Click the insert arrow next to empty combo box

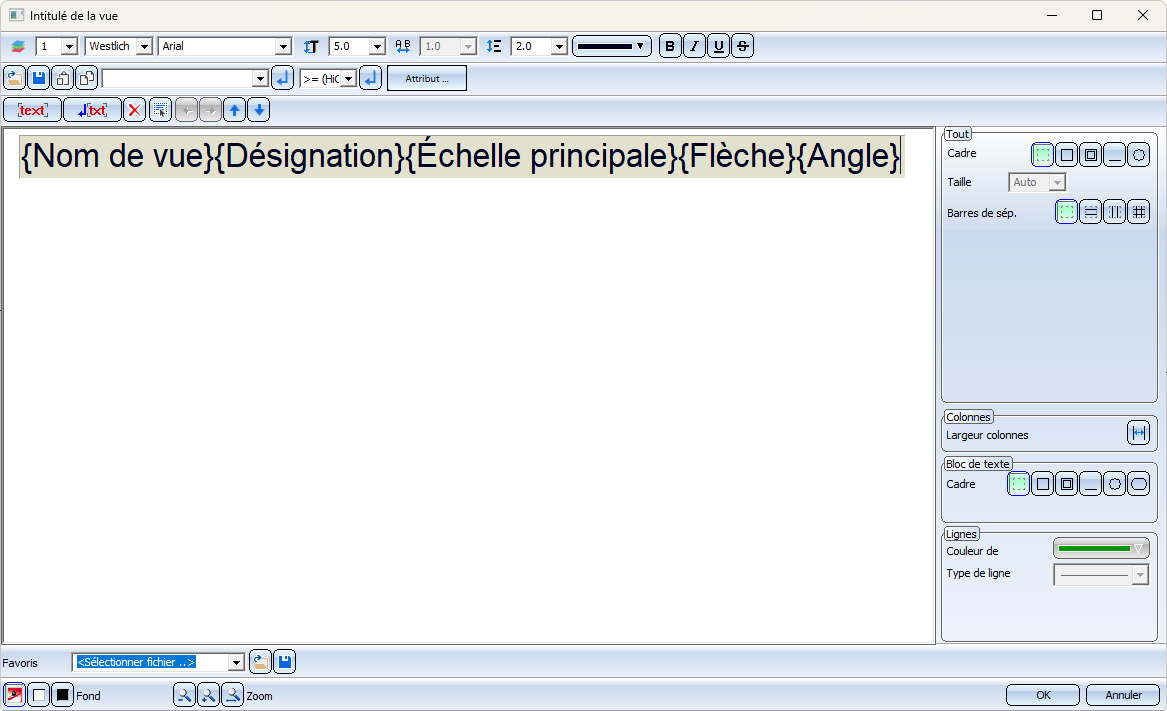coord(282,78)
